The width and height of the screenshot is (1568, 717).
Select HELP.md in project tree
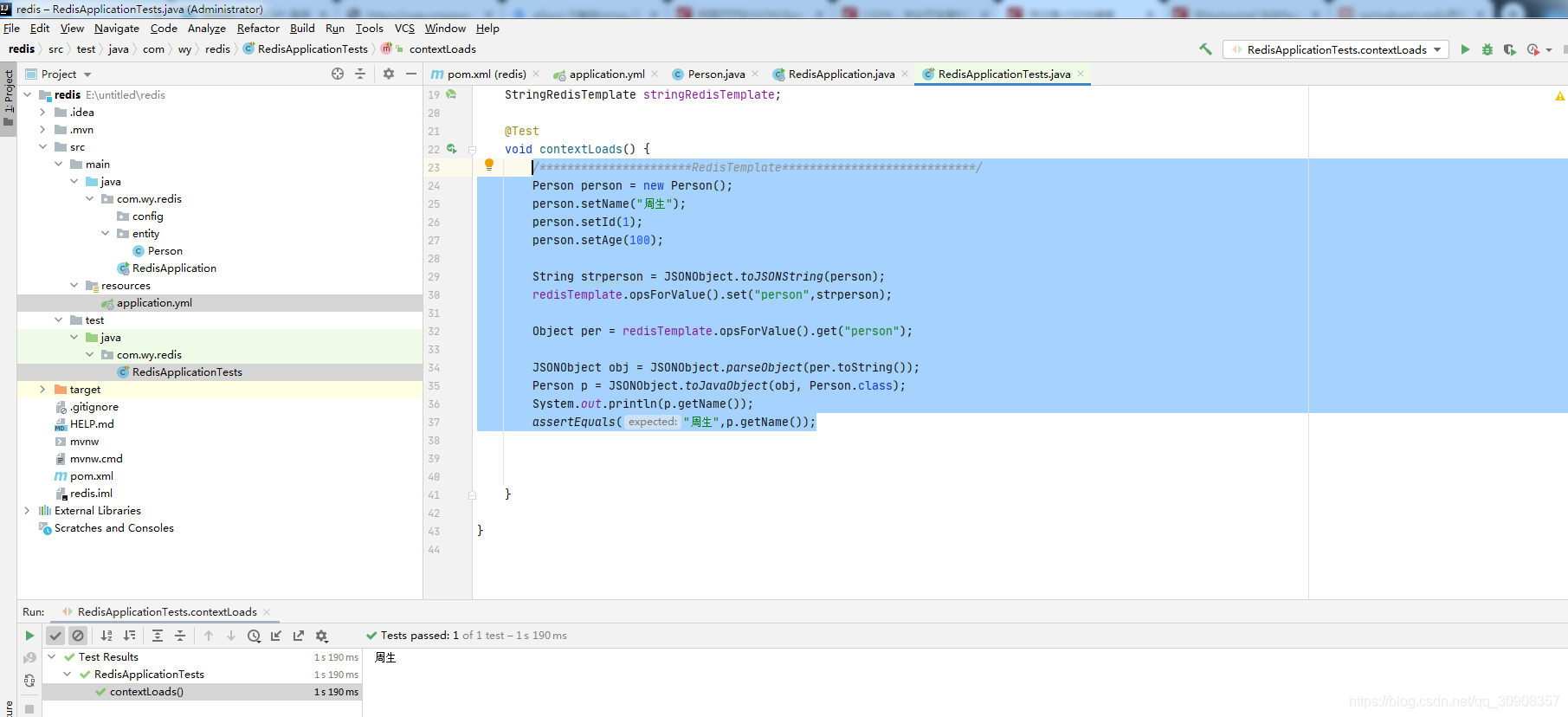pyautogui.click(x=92, y=424)
